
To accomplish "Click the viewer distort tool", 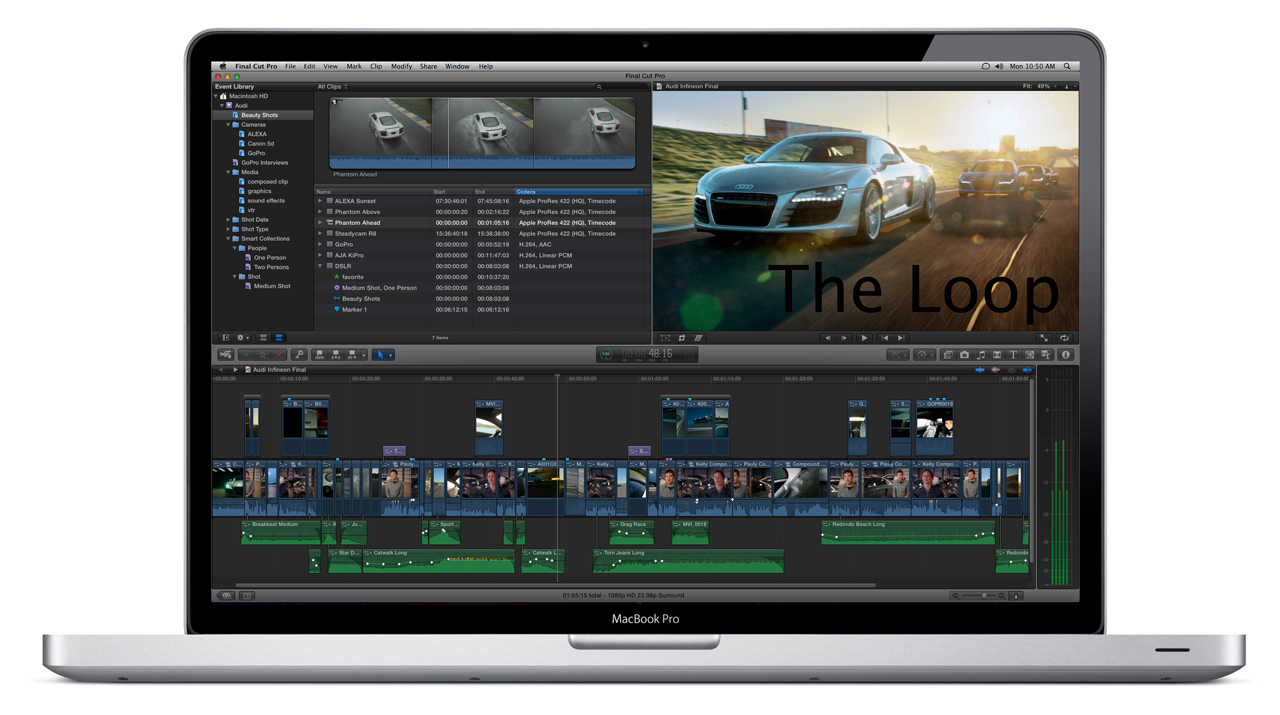I will (698, 338).
